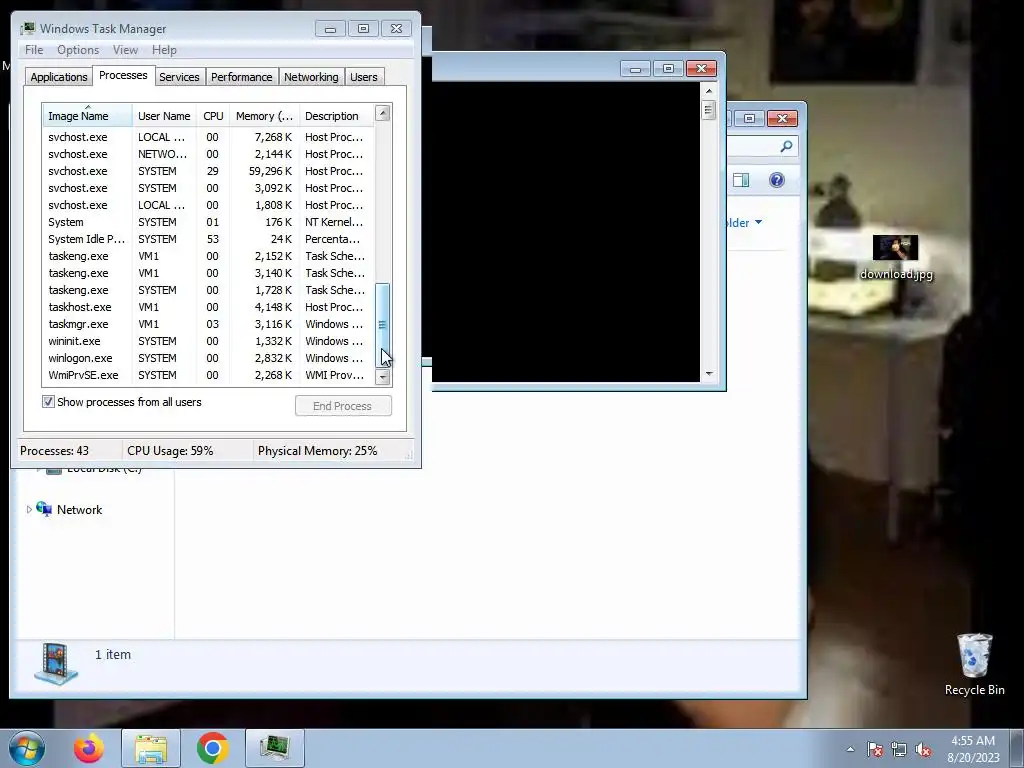This screenshot has width=1024, height=768.
Task: Launch Google Chrome from the taskbar
Action: tap(212, 748)
